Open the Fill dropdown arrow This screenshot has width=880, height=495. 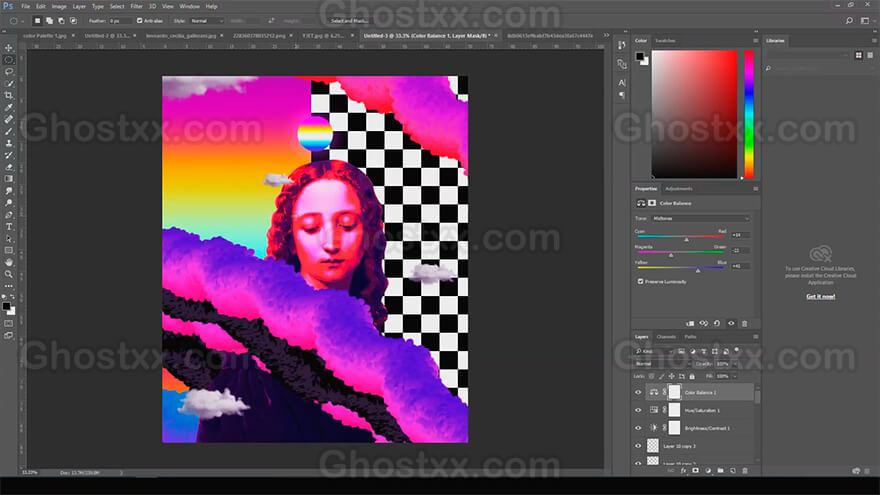pyautogui.click(x=736, y=376)
